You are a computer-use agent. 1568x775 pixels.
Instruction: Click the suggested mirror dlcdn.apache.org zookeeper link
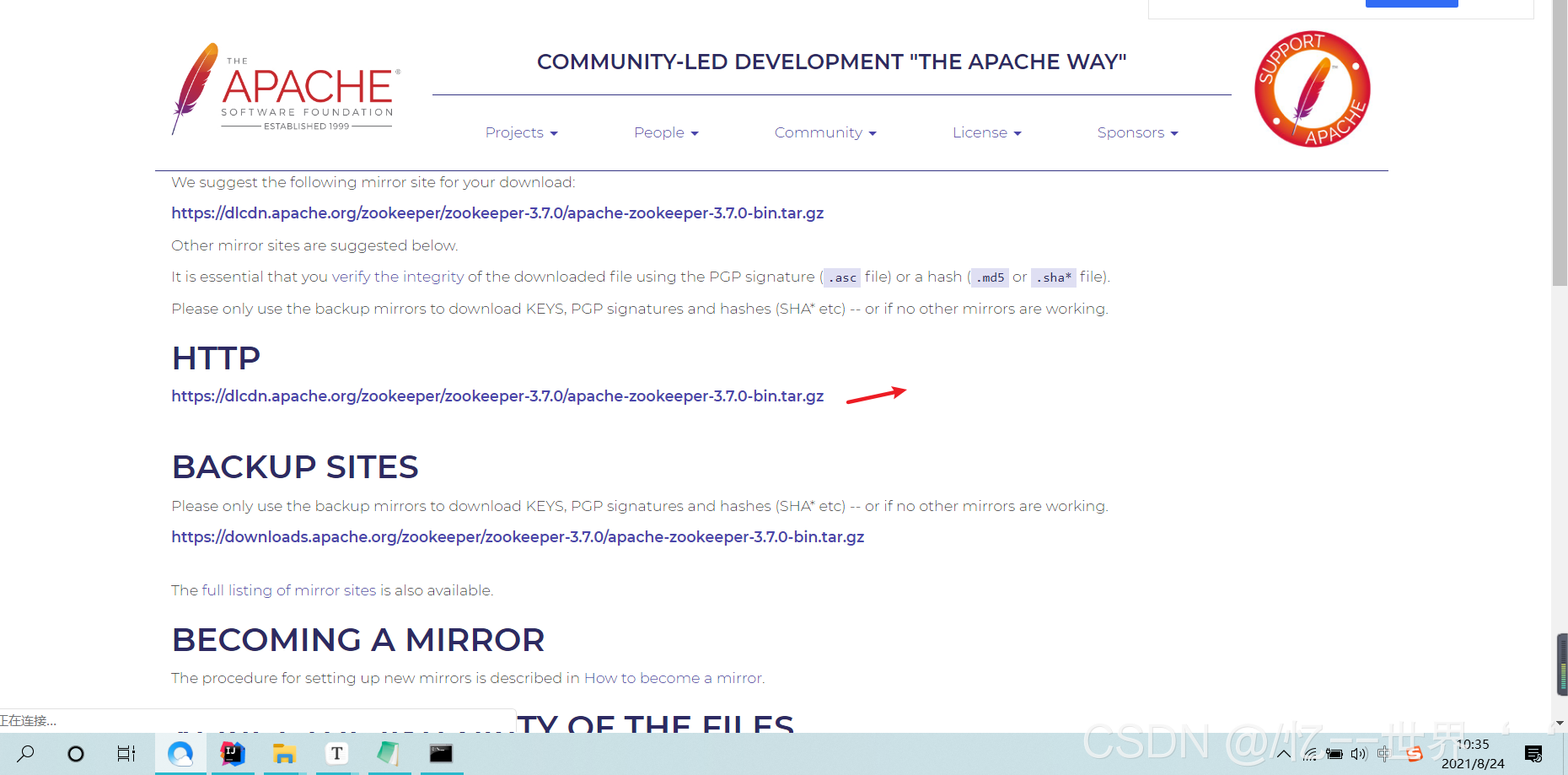pyautogui.click(x=497, y=213)
